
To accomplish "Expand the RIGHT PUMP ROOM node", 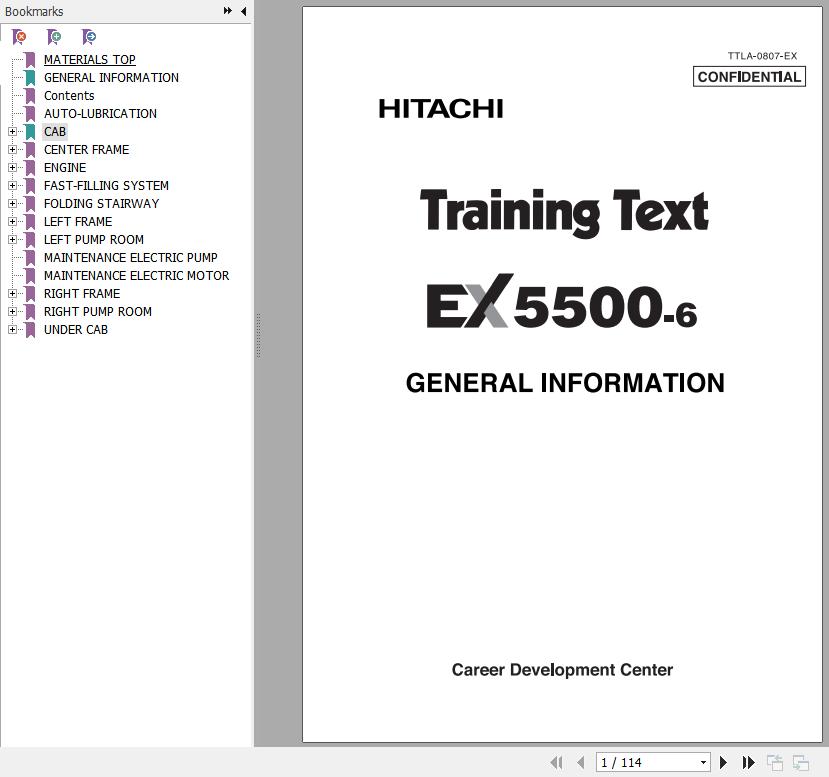I will [12, 311].
